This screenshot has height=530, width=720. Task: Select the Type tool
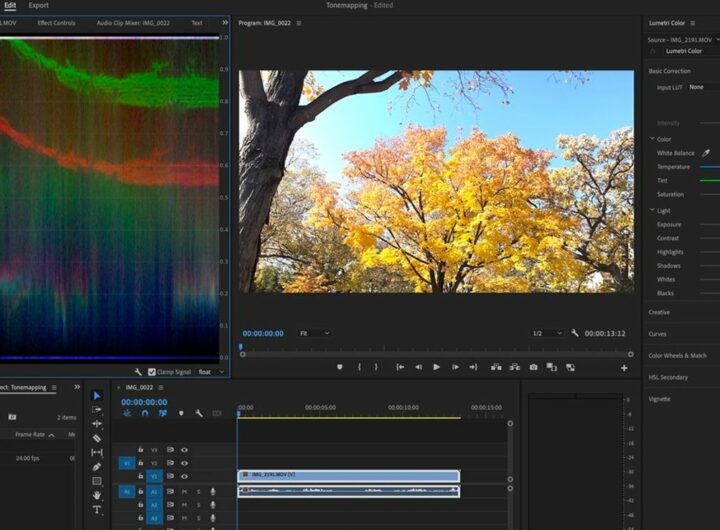tap(97, 510)
